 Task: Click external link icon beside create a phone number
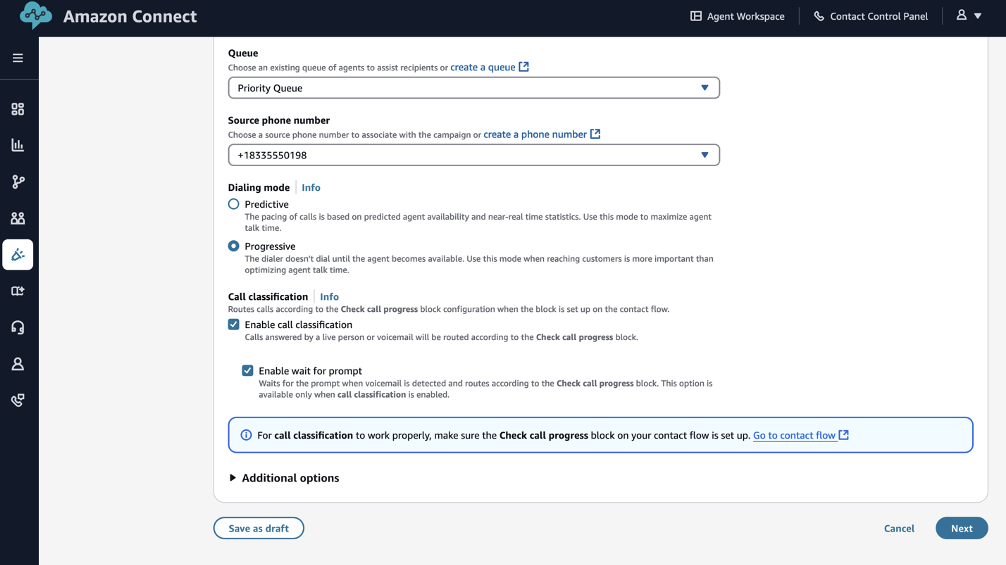[x=595, y=134]
